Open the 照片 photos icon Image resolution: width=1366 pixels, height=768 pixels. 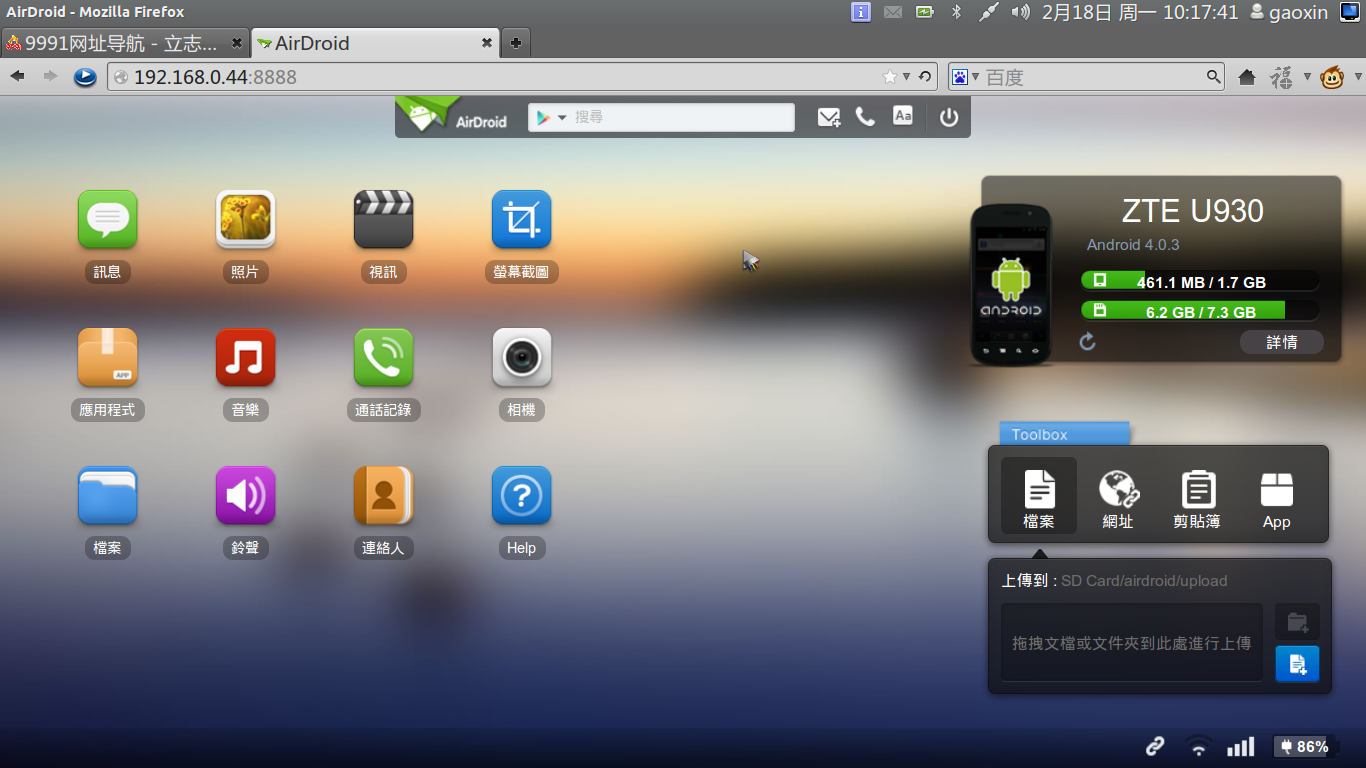[246, 219]
